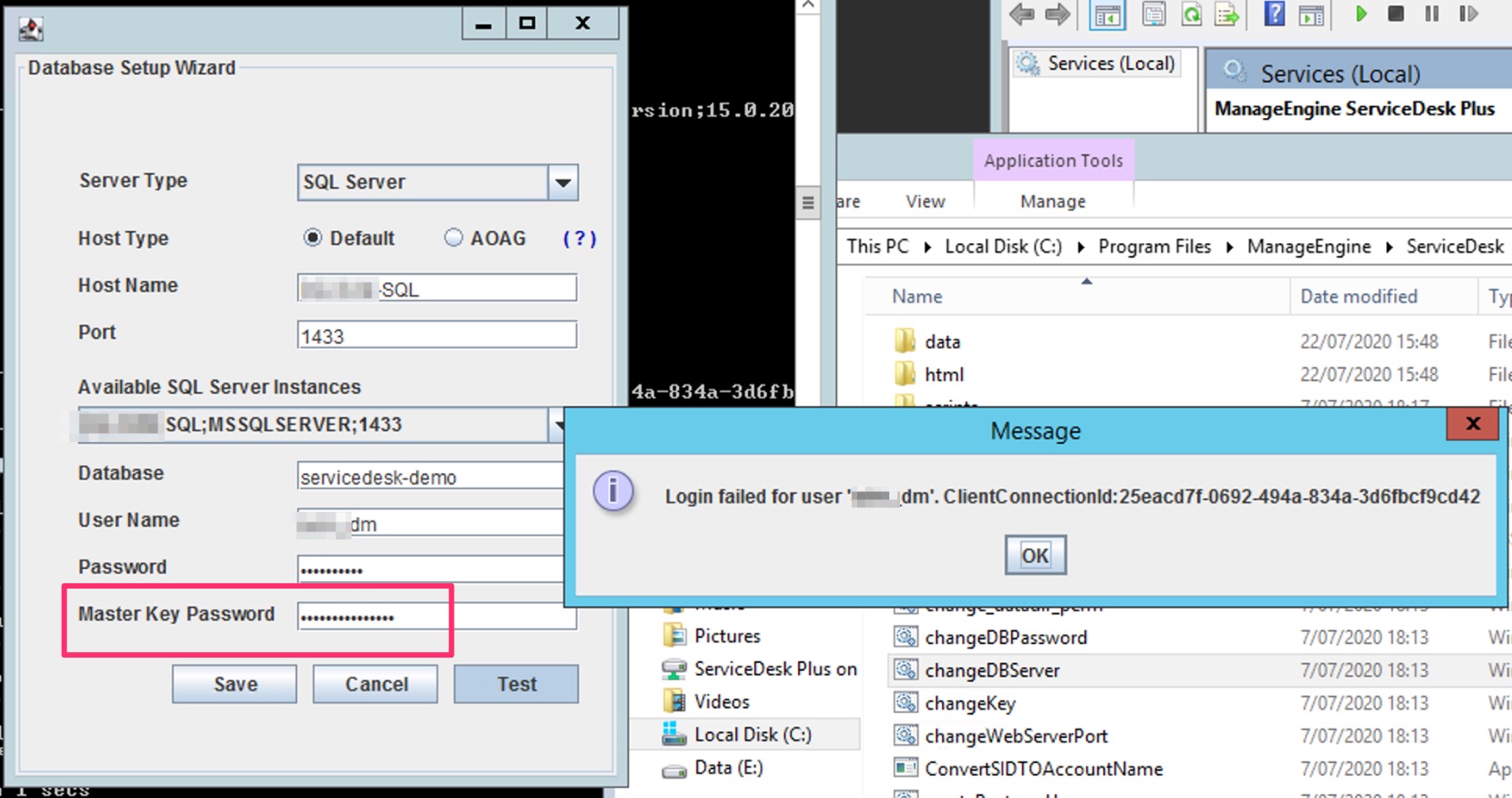Go back in Services console toolbar
The image size is (1512, 798).
point(1022,14)
